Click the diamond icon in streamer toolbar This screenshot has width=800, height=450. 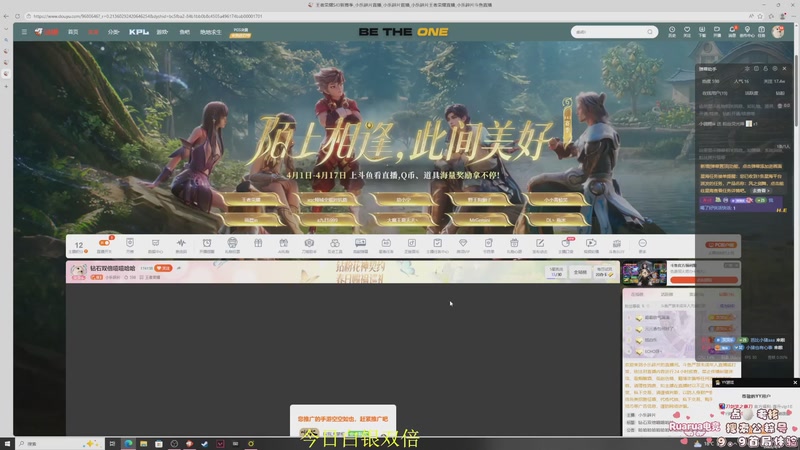tap(463, 243)
